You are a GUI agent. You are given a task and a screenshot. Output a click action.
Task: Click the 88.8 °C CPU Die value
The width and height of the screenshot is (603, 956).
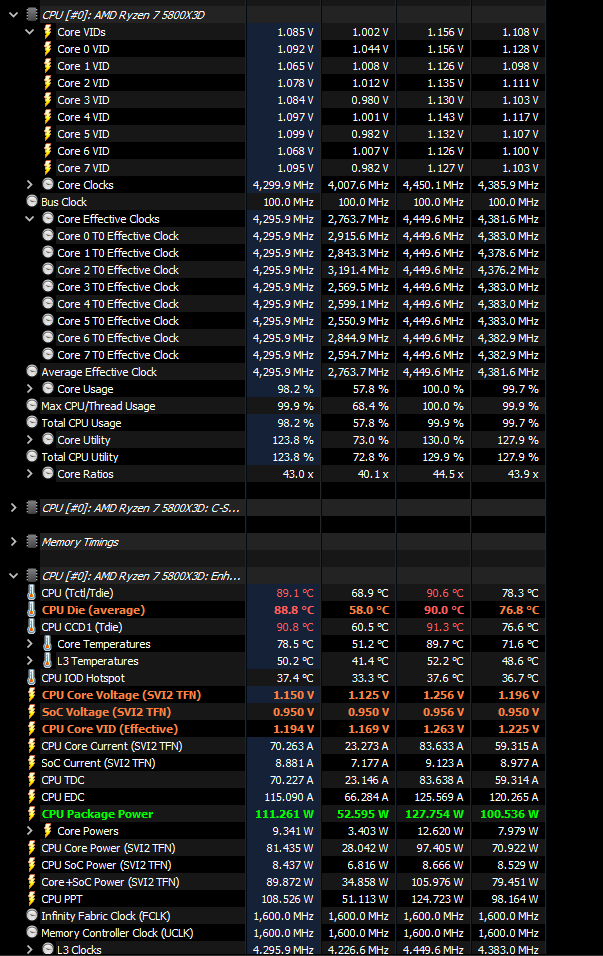(x=294, y=610)
